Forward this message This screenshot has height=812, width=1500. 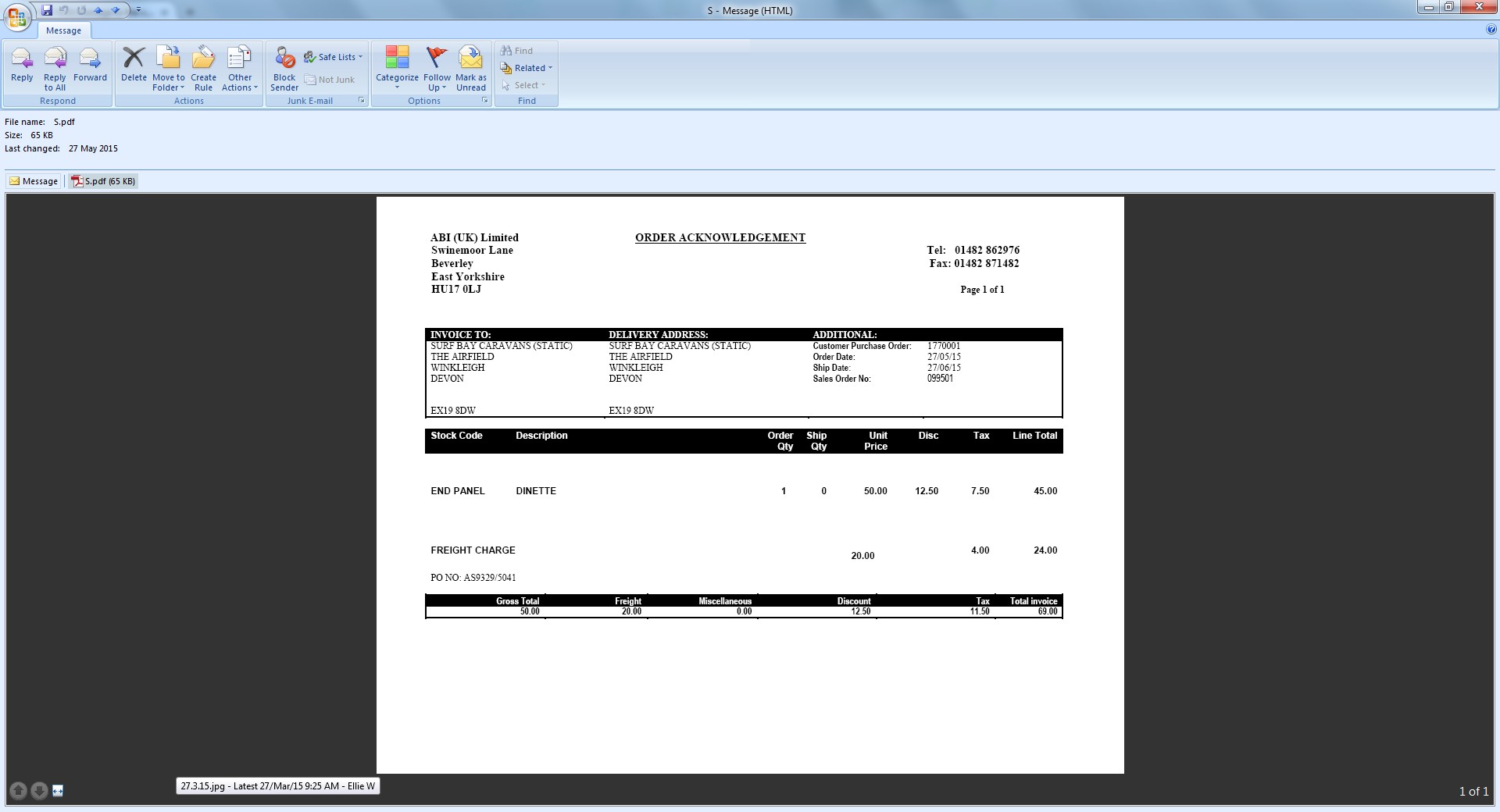[x=90, y=66]
